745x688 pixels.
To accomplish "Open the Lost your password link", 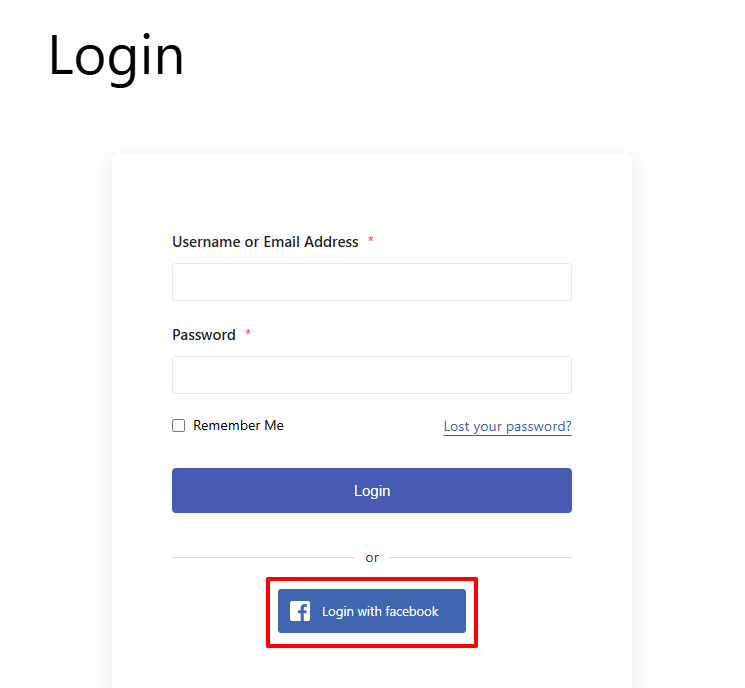I will [x=507, y=426].
